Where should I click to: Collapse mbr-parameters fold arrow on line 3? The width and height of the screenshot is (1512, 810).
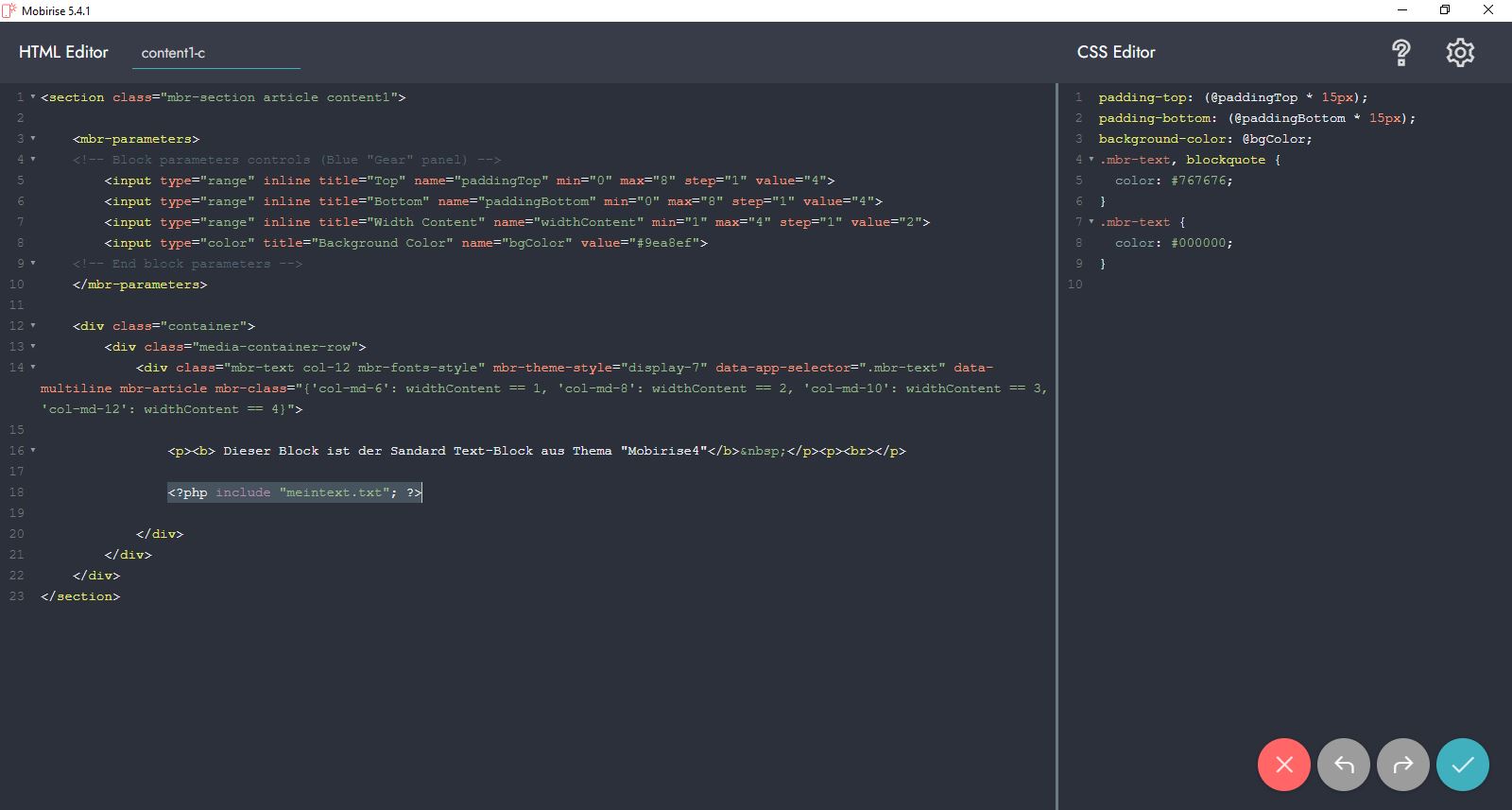click(33, 139)
